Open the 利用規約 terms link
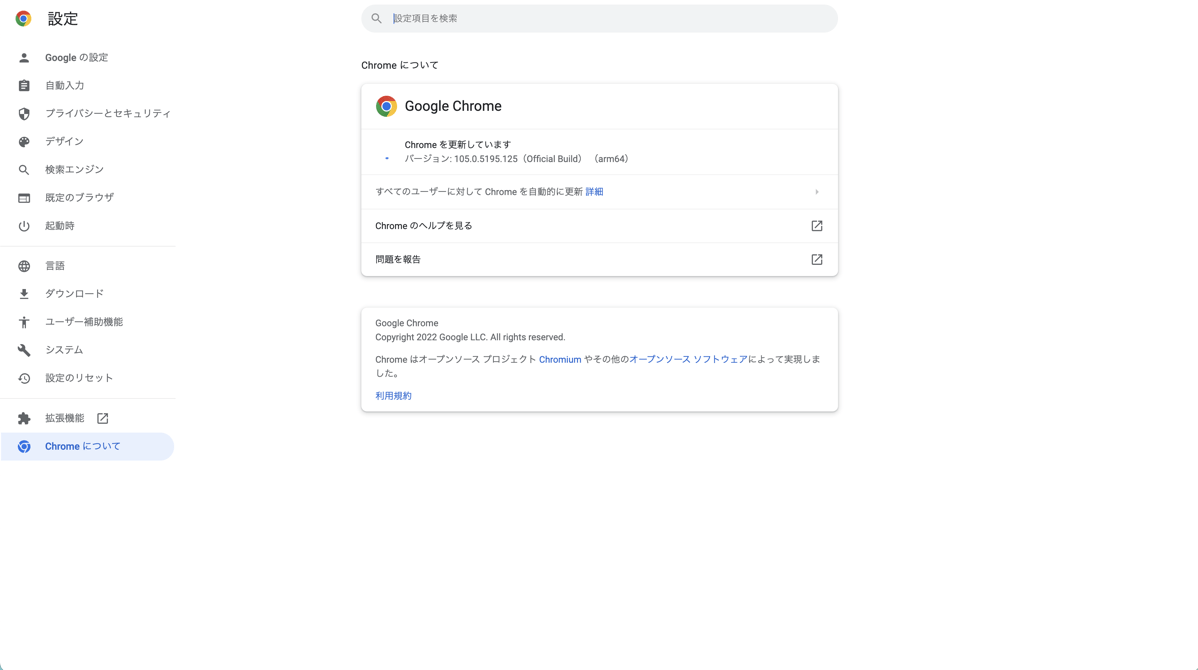 click(x=393, y=396)
